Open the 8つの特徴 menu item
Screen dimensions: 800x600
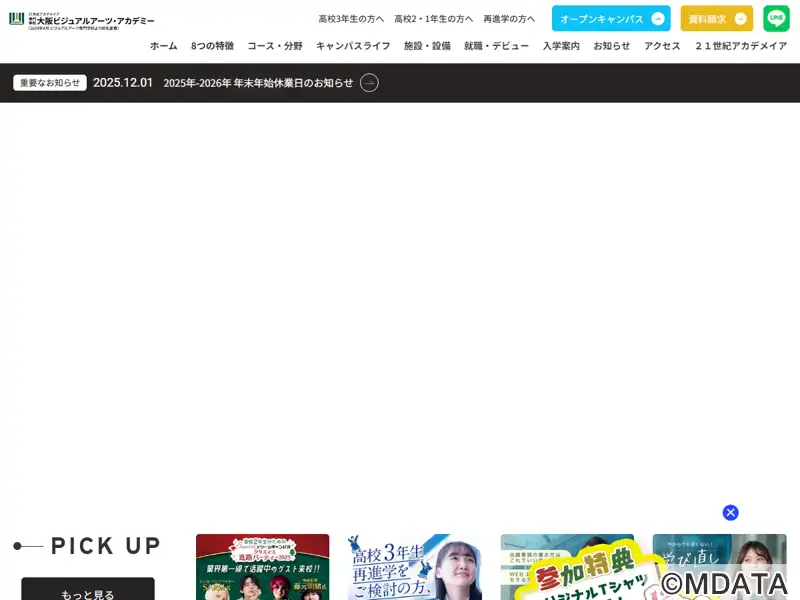coord(212,46)
